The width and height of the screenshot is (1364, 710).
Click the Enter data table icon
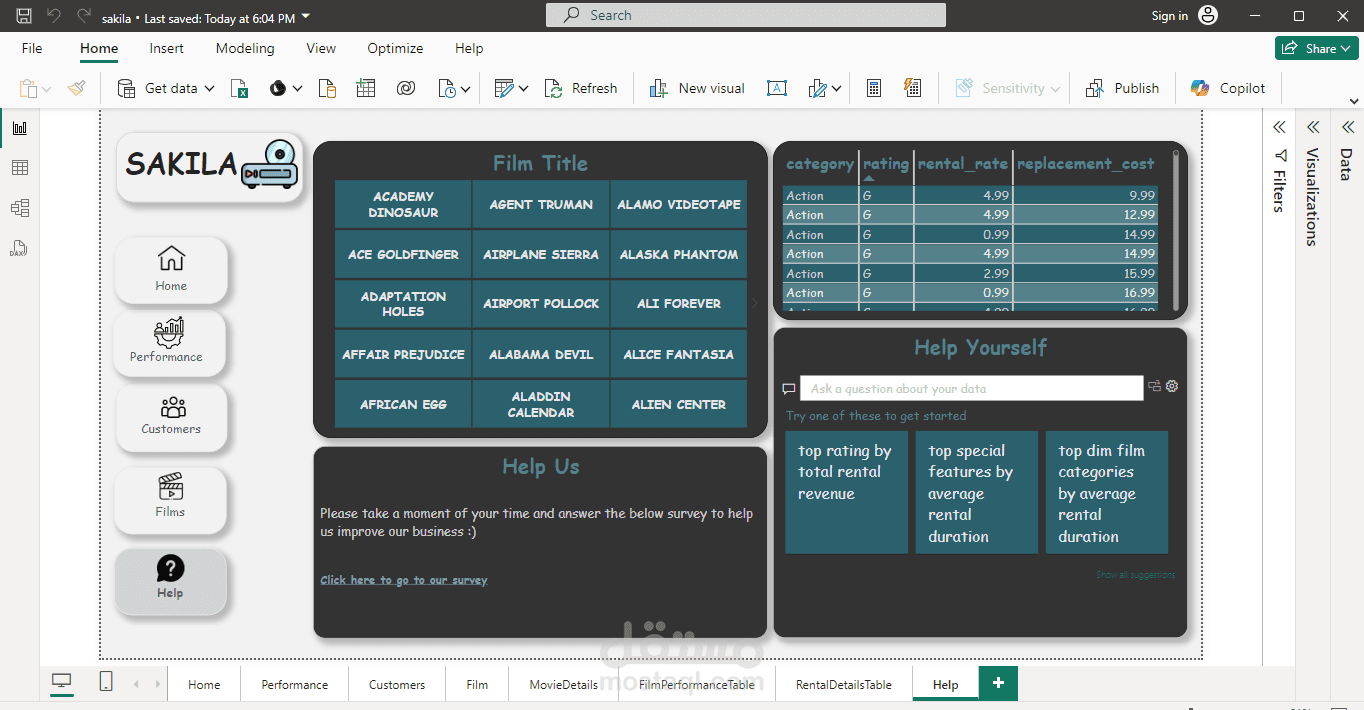366,88
